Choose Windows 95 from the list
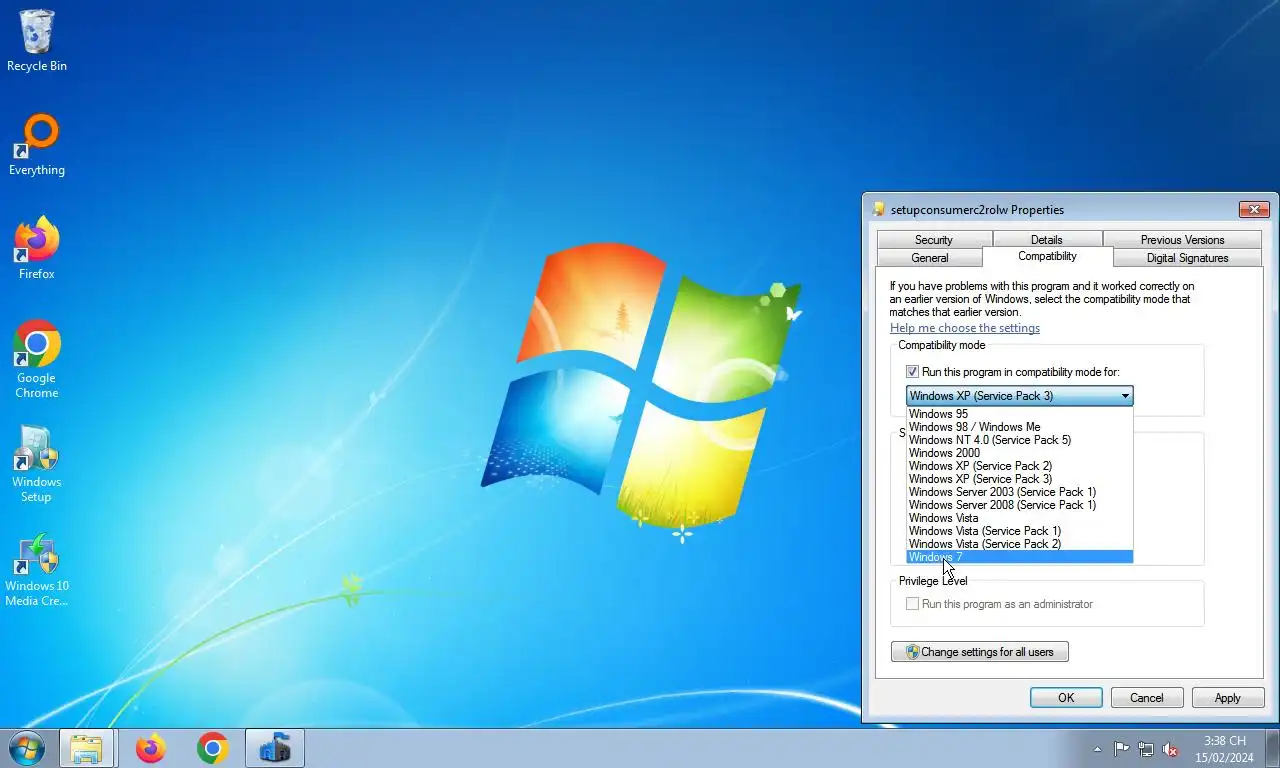 point(1019,414)
